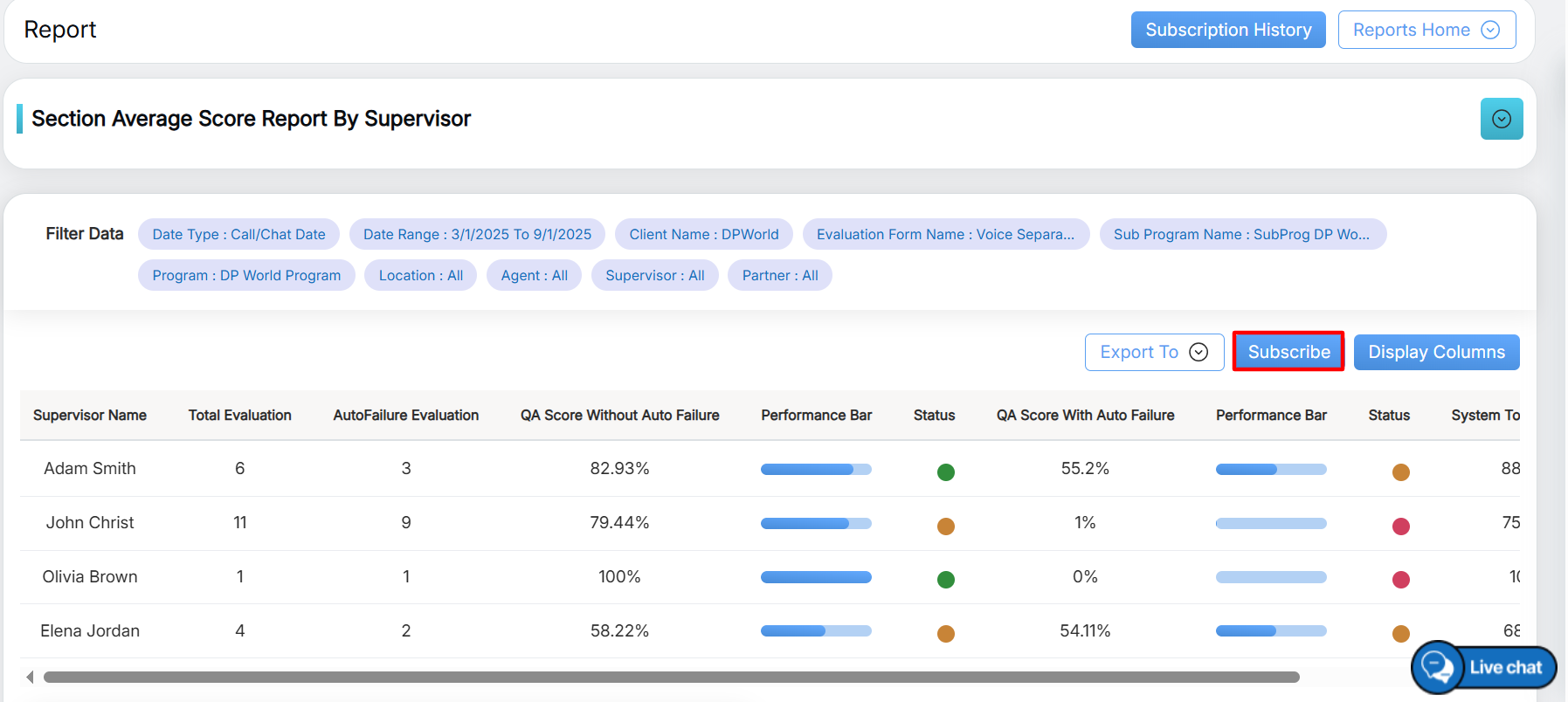1568x702 pixels.
Task: Click the horizontal table scrollbar
Action: pyautogui.click(x=671, y=677)
